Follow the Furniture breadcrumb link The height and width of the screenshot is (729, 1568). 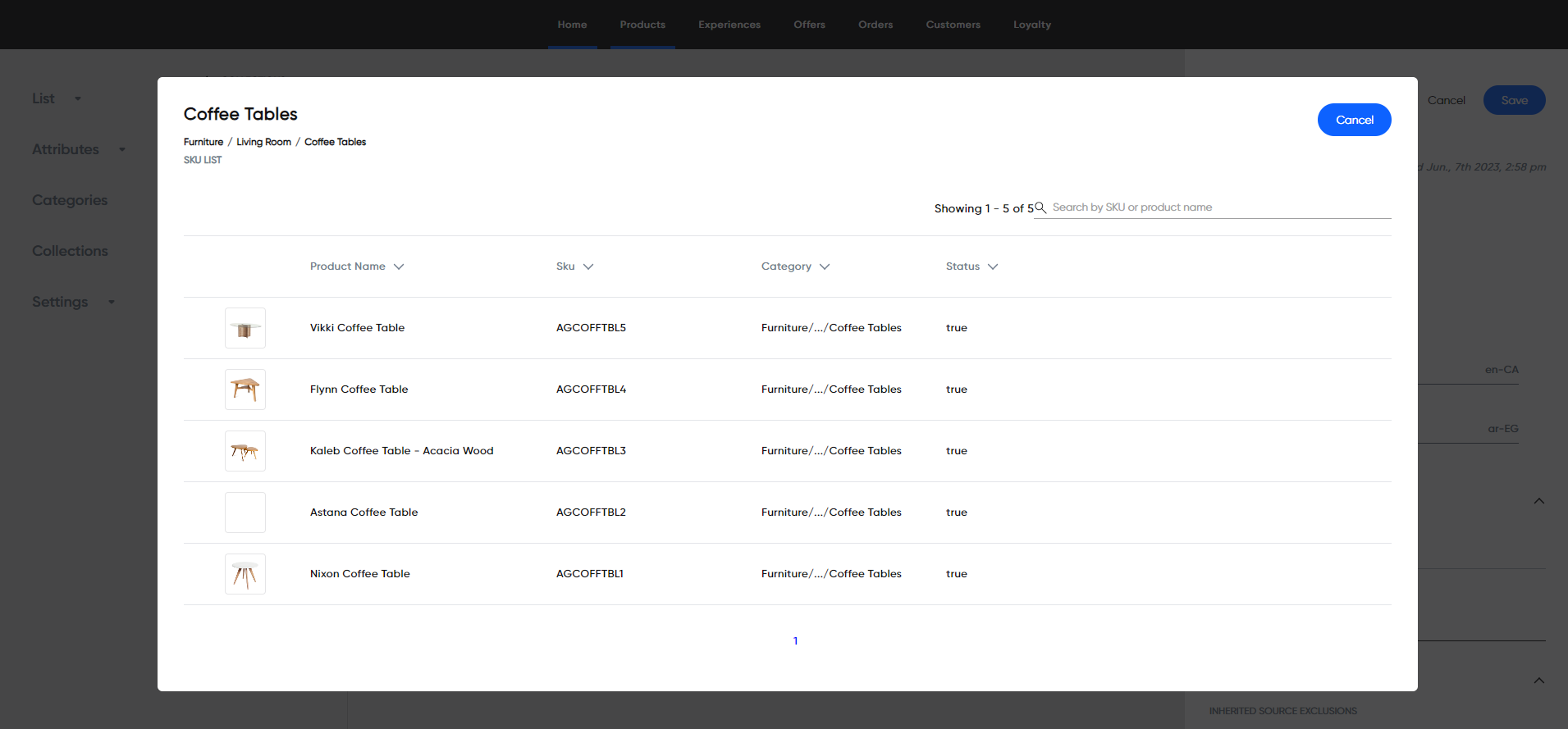(203, 142)
